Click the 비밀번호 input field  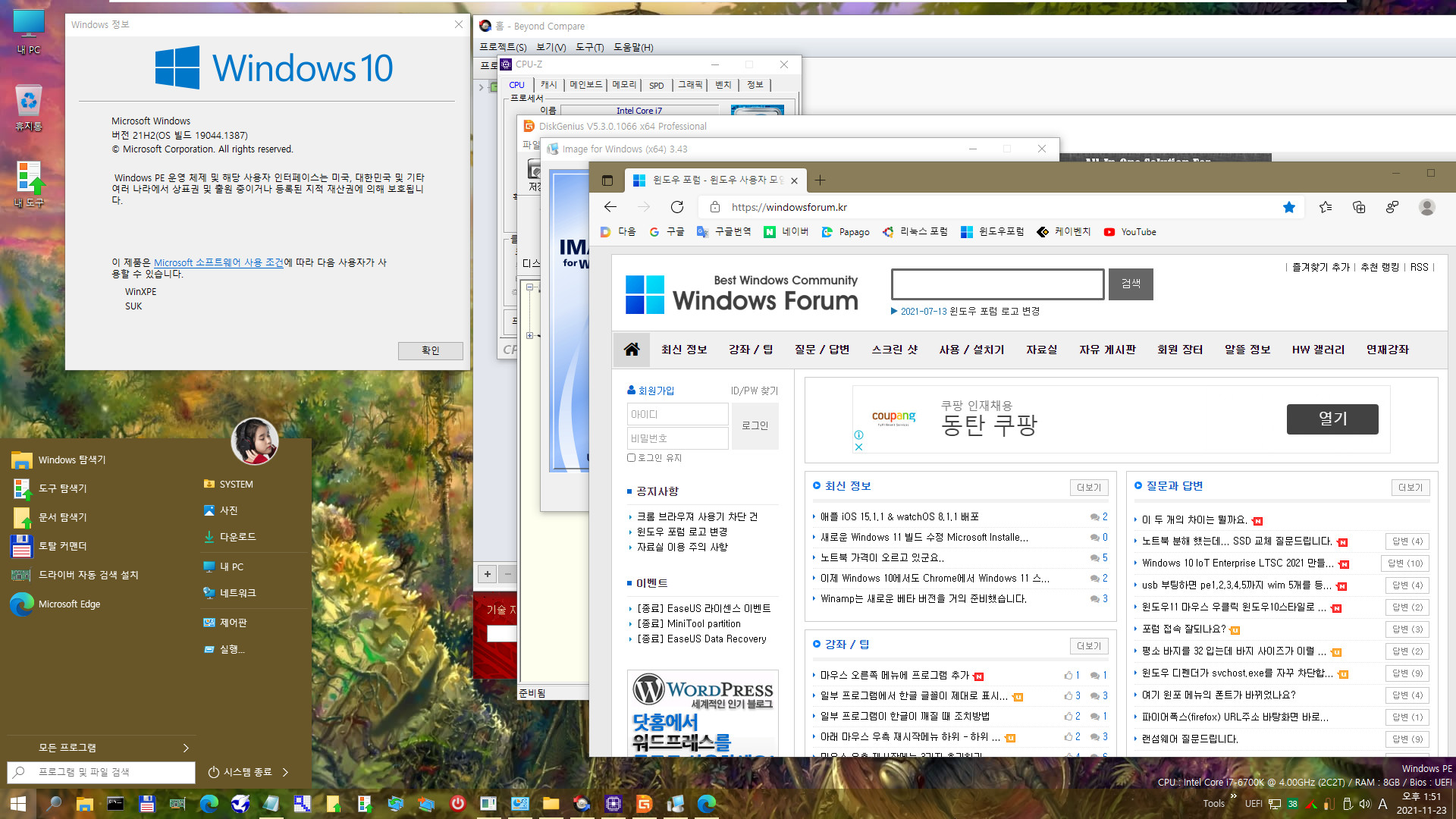tap(677, 438)
